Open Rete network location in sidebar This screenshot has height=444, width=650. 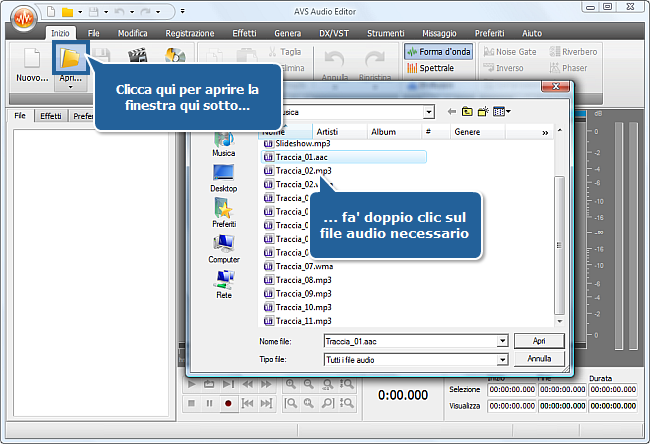point(223,283)
